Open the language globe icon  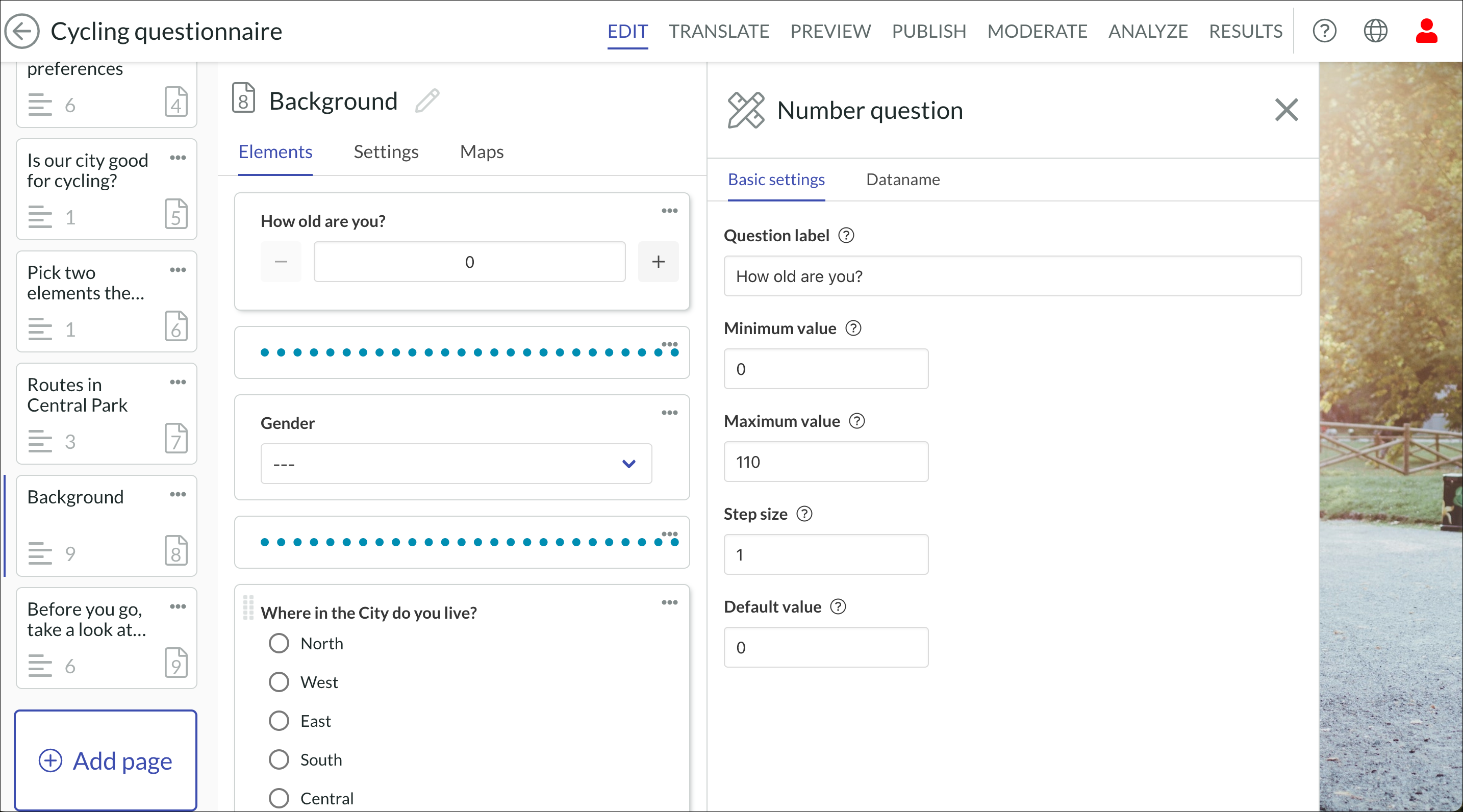pyautogui.click(x=1376, y=31)
